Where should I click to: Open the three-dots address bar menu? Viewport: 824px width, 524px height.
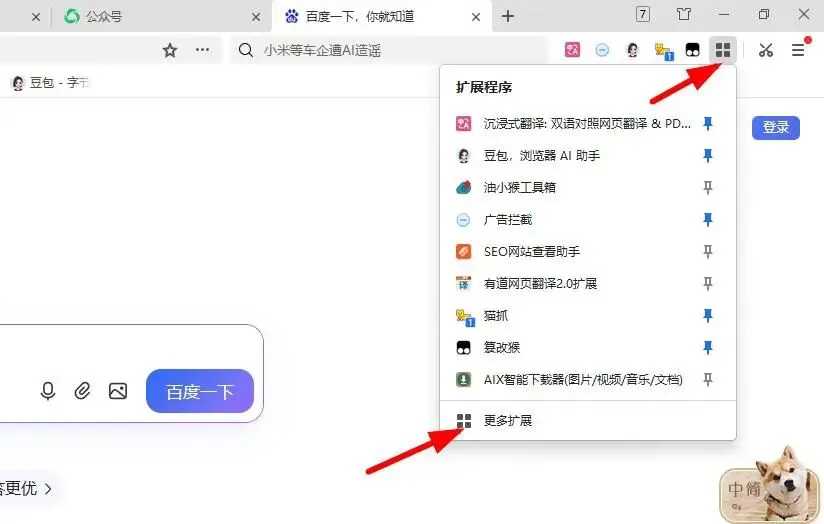(202, 50)
